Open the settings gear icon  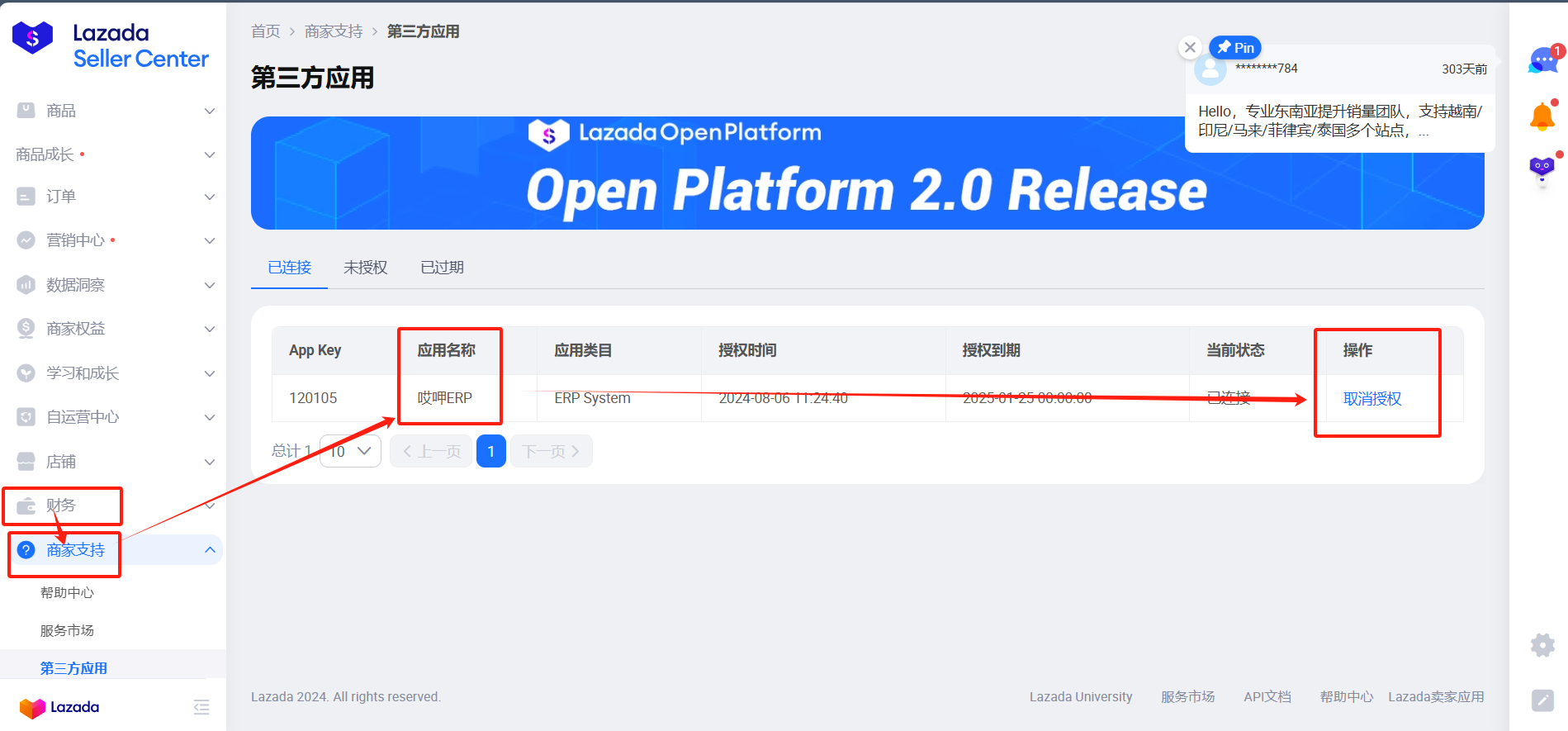pyautogui.click(x=1542, y=645)
